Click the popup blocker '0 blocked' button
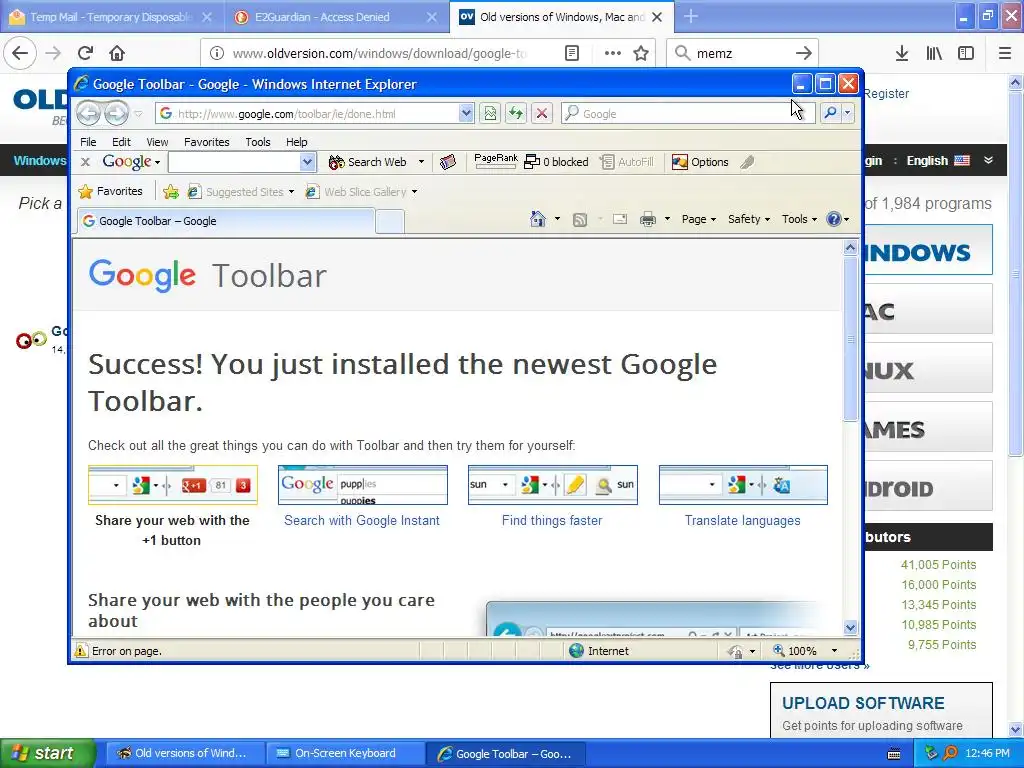The height and width of the screenshot is (768, 1024). (x=556, y=162)
